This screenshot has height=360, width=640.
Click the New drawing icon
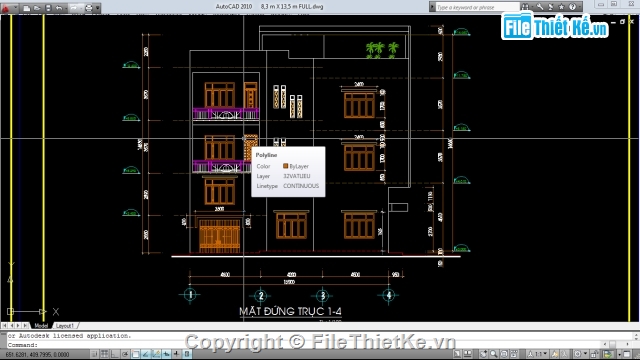(x=27, y=8)
